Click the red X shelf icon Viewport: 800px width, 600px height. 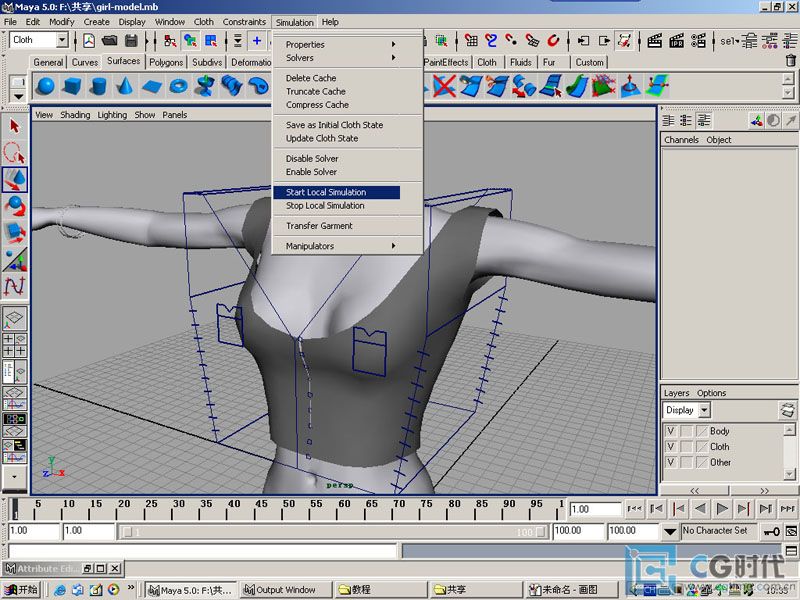pos(444,86)
